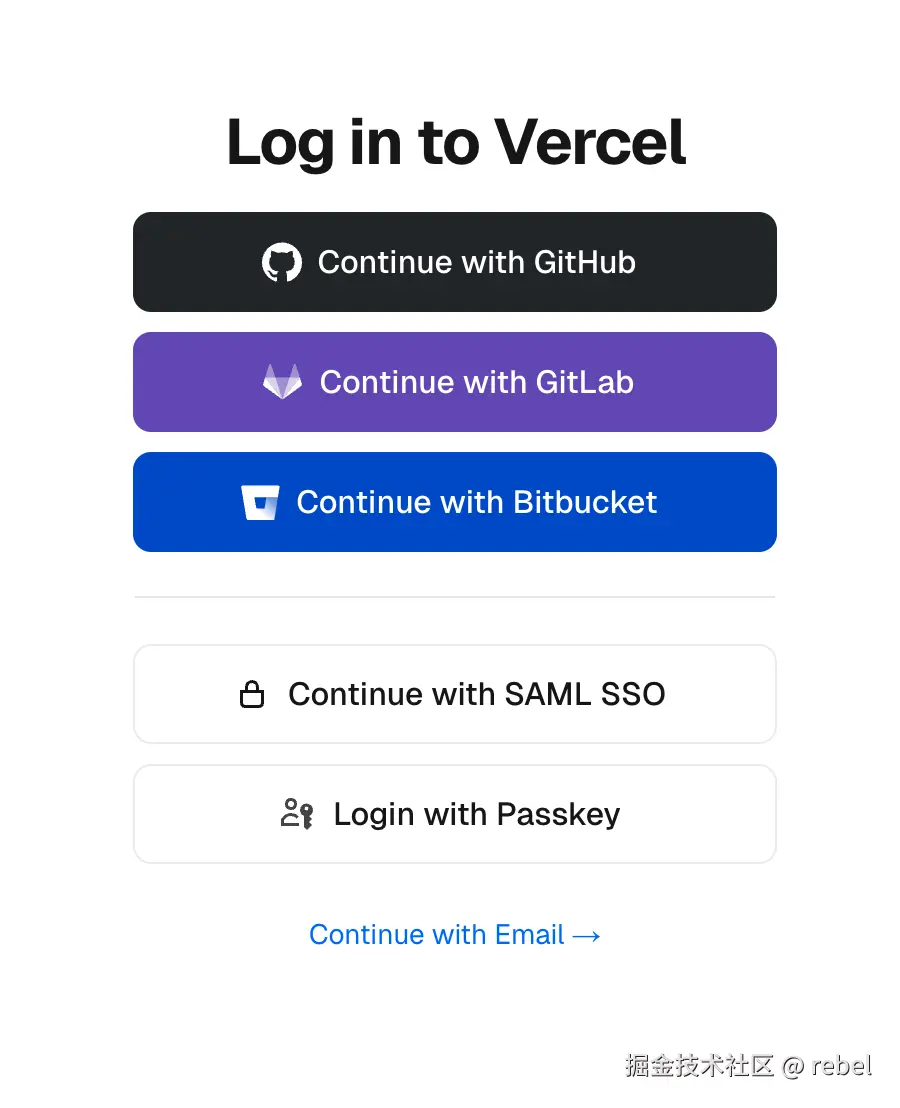Click the horizontal divider below Bitbucket button
The width and height of the screenshot is (900, 1108).
tap(455, 597)
